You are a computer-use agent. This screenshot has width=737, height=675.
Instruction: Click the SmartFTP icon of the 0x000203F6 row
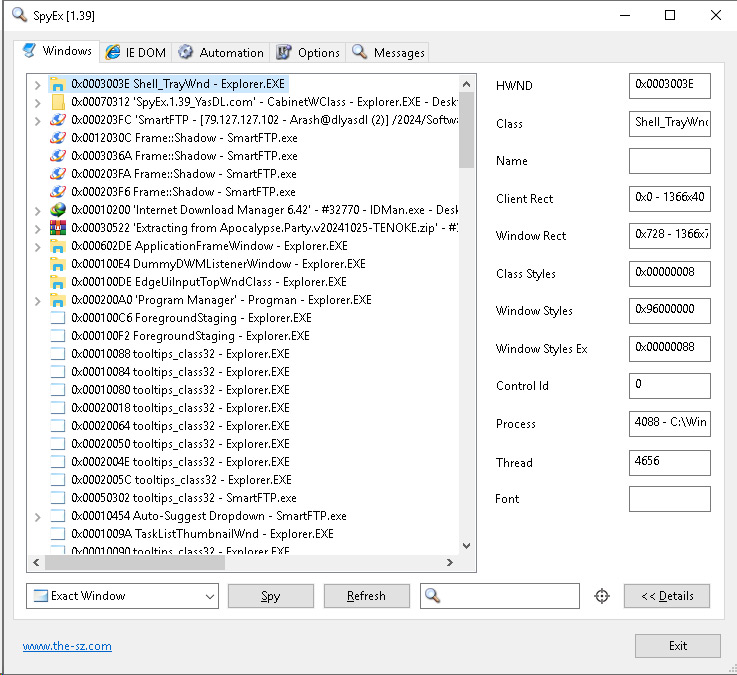57,192
